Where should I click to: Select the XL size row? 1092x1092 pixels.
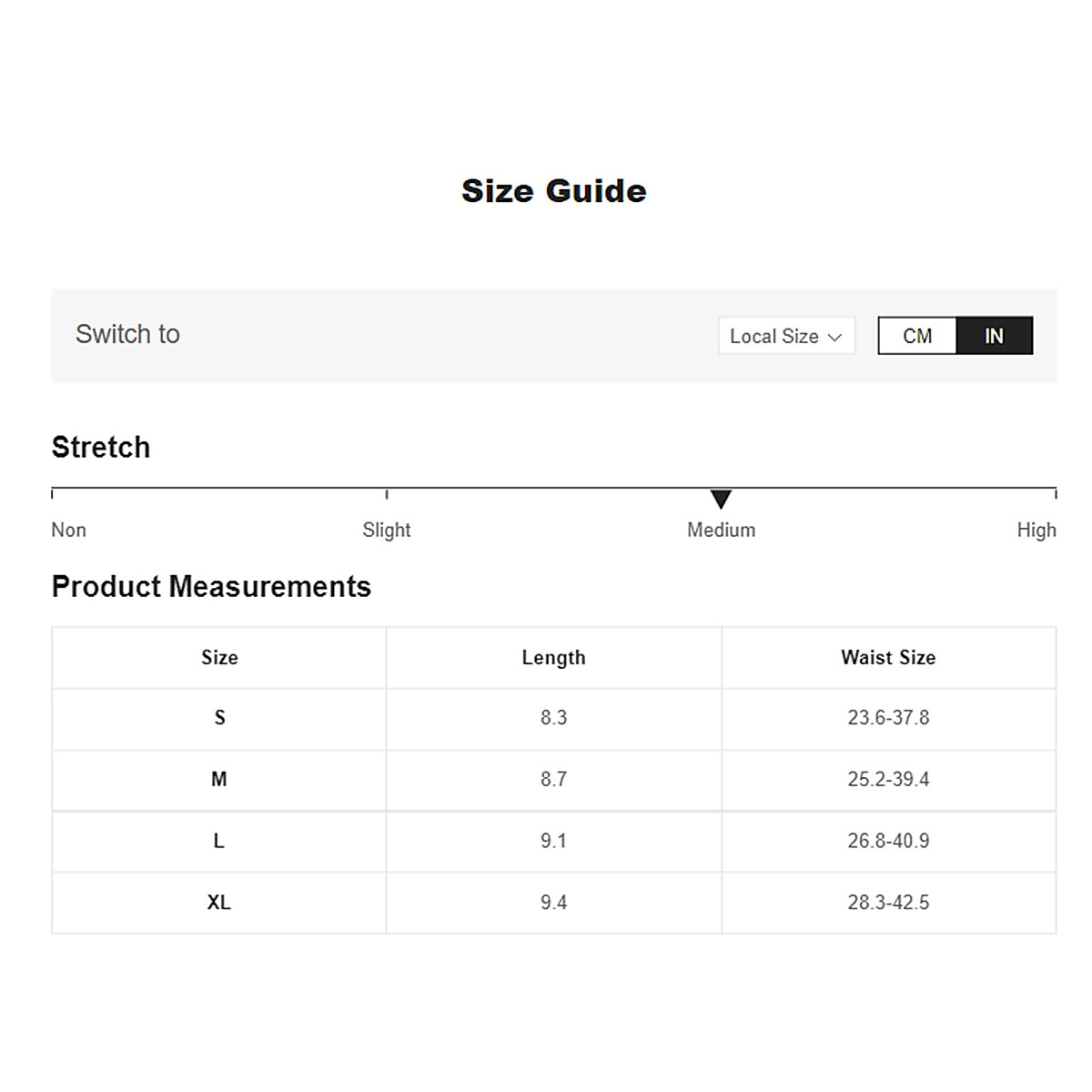click(x=219, y=903)
